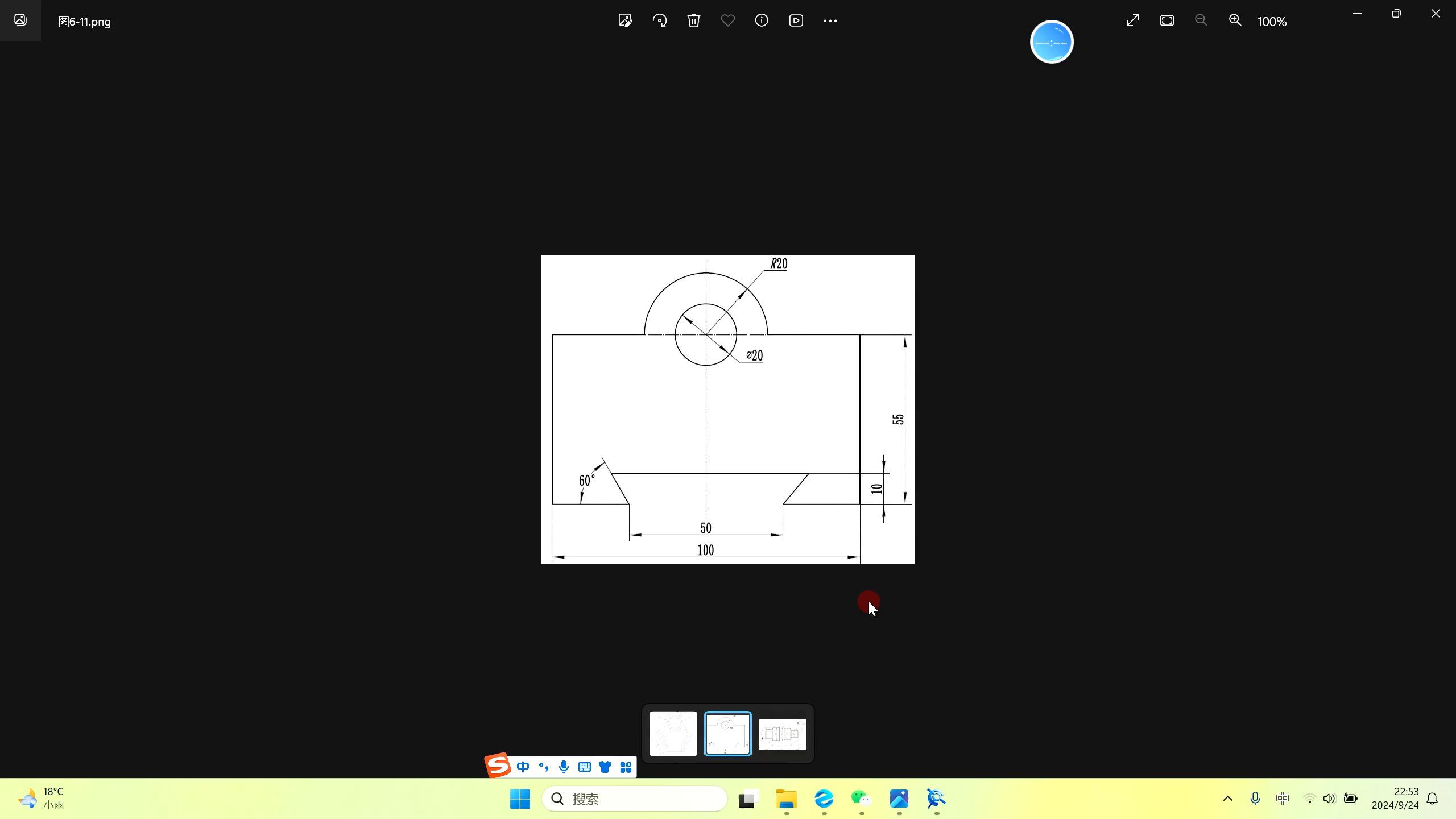Open battery status icon
This screenshot has height=819, width=1456.
point(1351,799)
